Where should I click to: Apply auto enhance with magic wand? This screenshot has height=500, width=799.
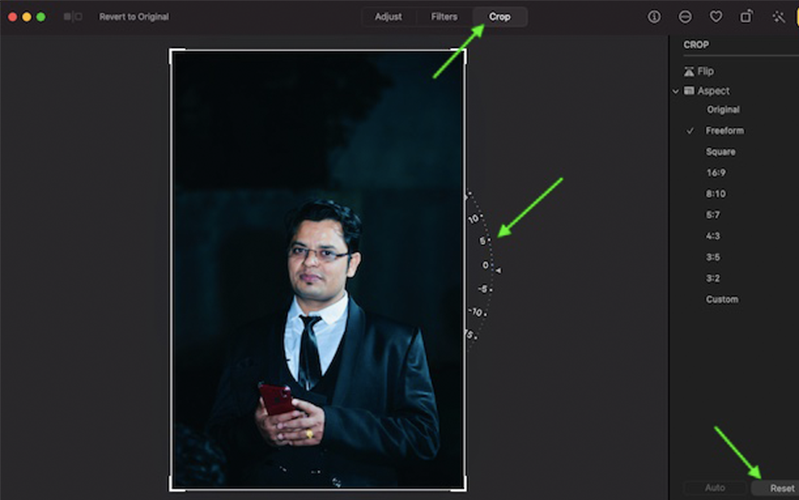[x=778, y=17]
